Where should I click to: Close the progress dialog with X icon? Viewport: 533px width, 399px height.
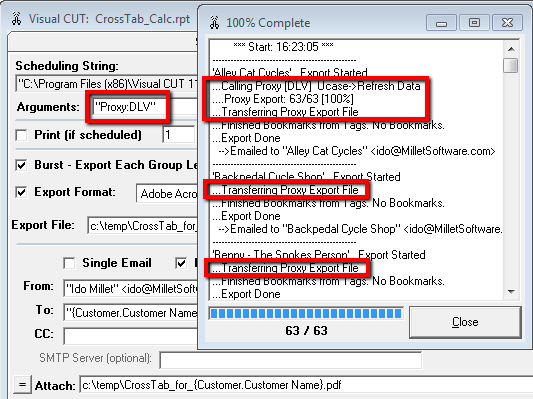click(507, 23)
